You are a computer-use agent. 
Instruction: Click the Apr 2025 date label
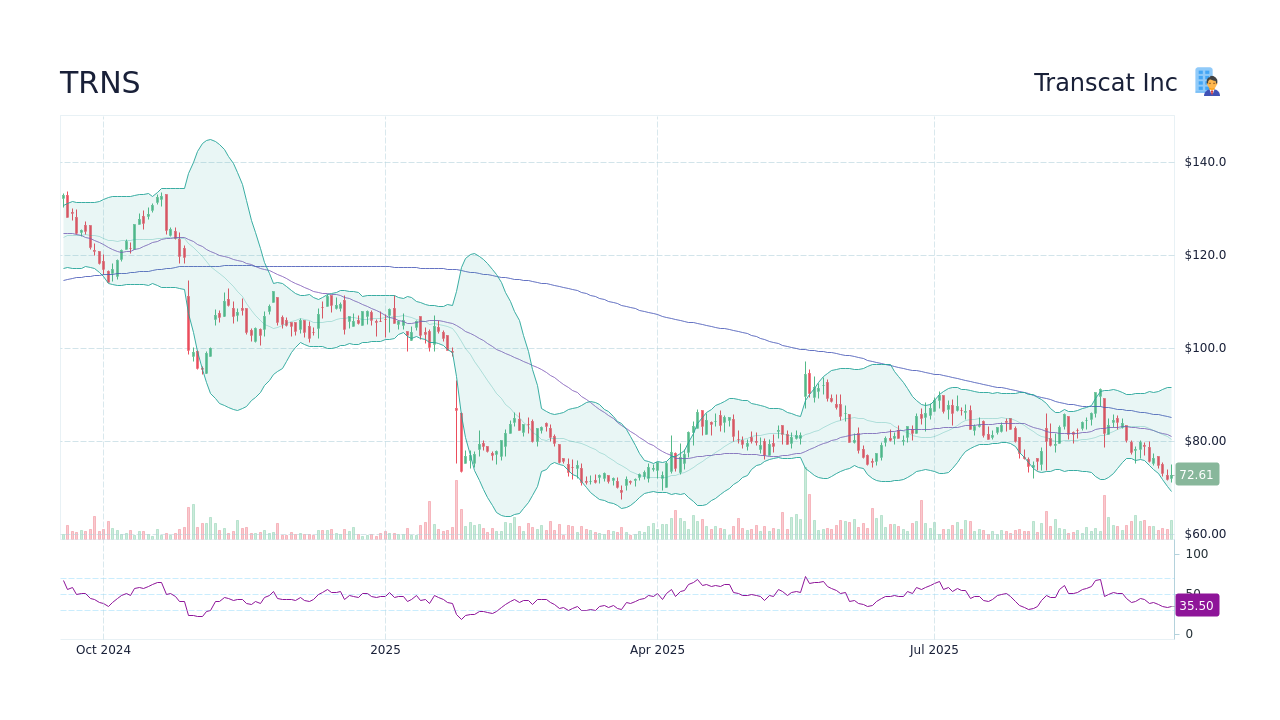click(x=658, y=650)
